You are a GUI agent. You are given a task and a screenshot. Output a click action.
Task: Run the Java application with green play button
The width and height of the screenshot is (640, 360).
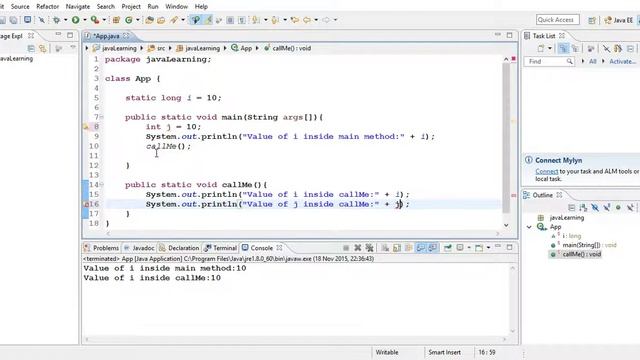click(76, 20)
